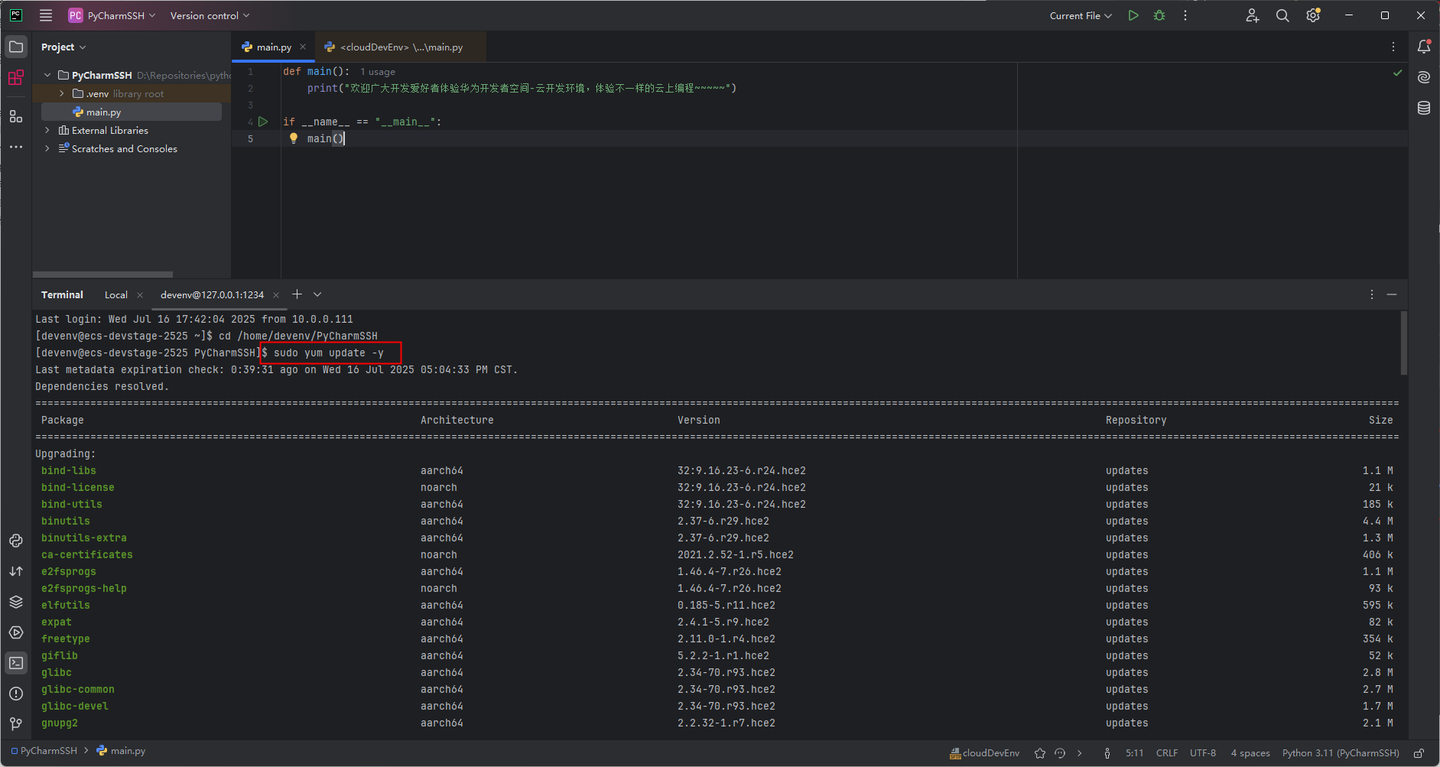Open the Problems tool window icon
Viewport: 1440px width, 767px height.
[x=15, y=693]
